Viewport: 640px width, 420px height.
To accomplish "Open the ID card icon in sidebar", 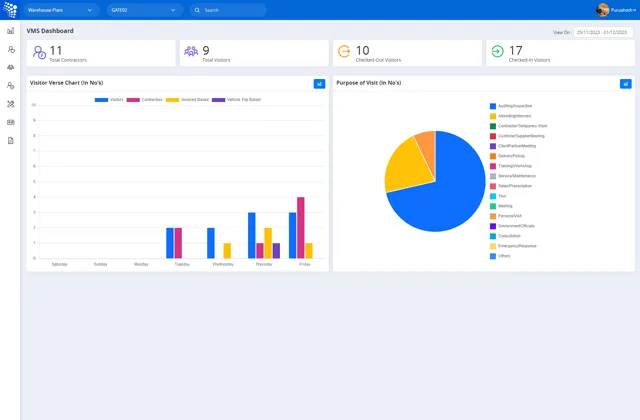I will click(11, 122).
